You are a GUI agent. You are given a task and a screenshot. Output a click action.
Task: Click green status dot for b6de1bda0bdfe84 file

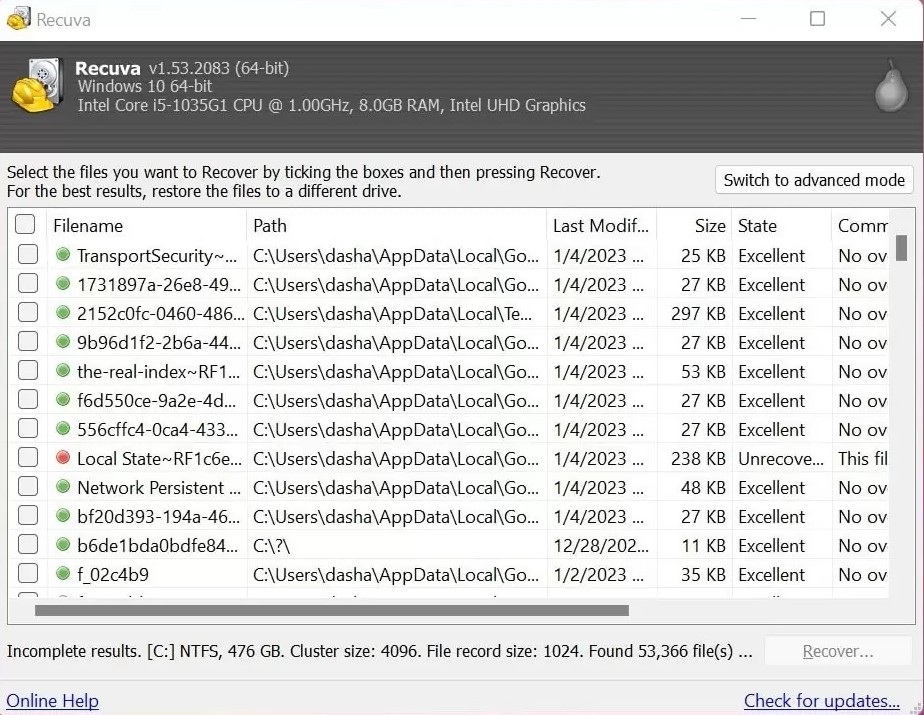coord(63,545)
